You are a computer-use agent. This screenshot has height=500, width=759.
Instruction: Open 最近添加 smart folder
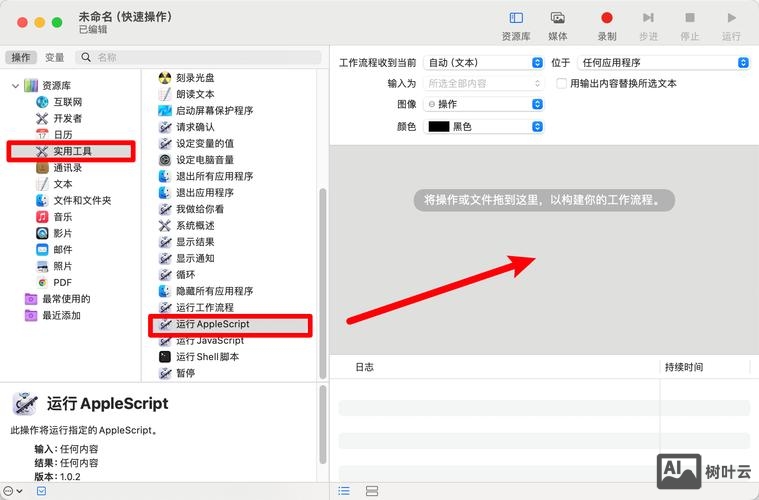pyautogui.click(x=53, y=316)
